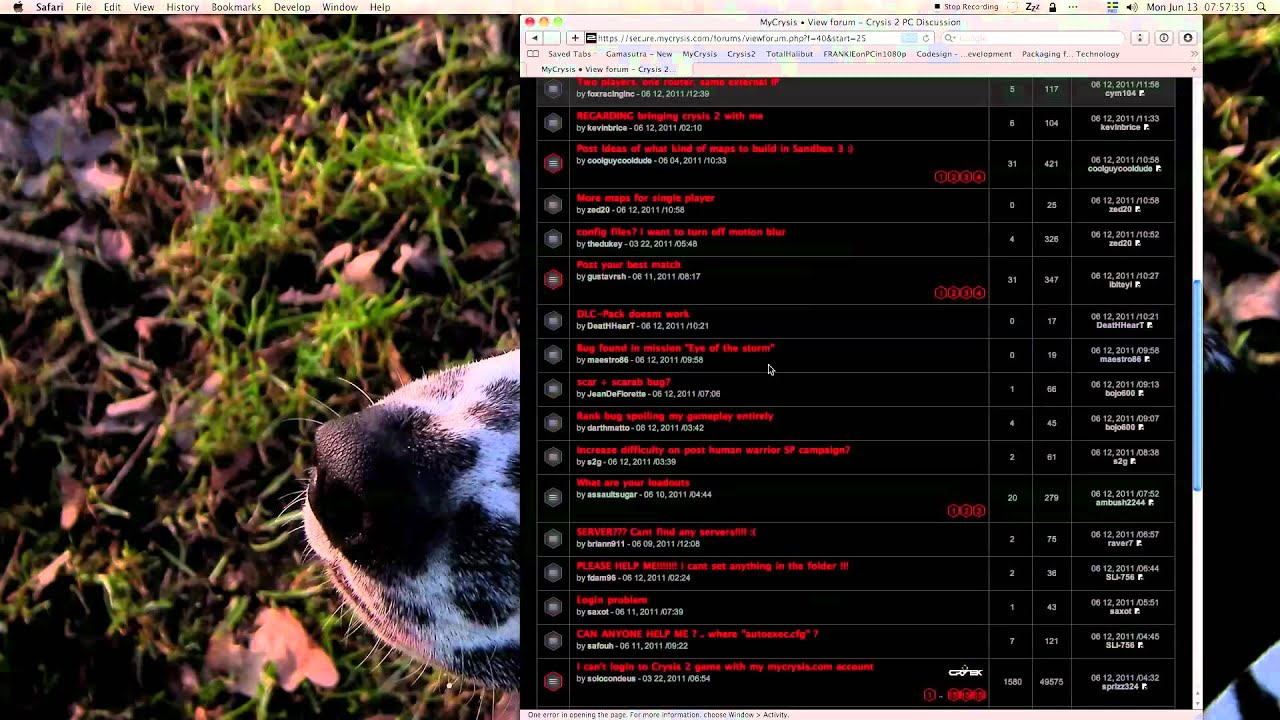Click the Zzz sleep icon in menu bar
Screen dimensions: 1280x720
(1032, 7)
